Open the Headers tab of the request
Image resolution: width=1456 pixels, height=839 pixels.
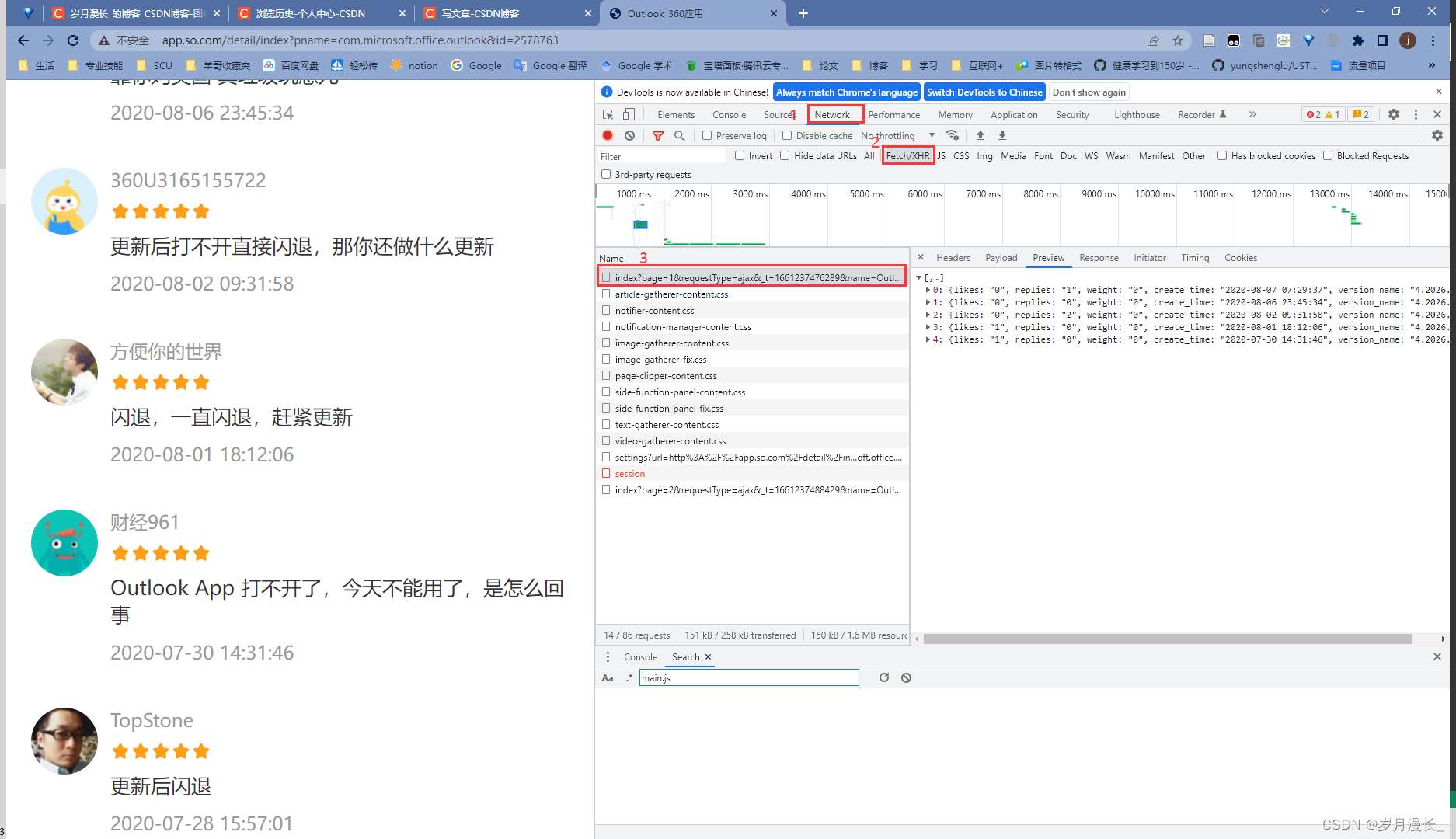tap(953, 257)
